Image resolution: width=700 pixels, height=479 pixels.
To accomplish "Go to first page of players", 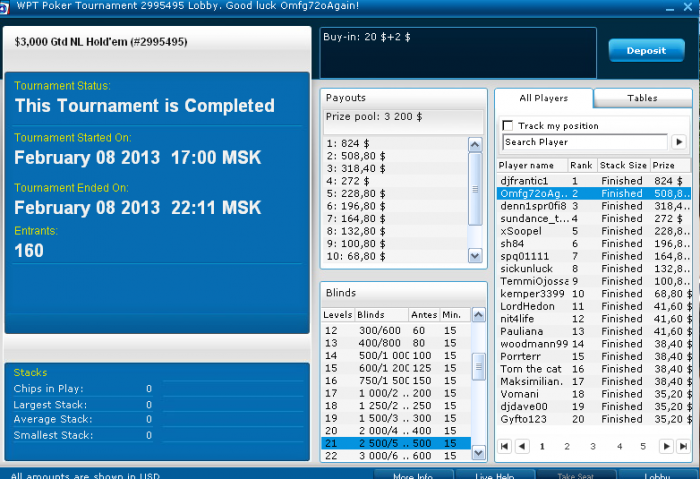I will click(x=504, y=446).
